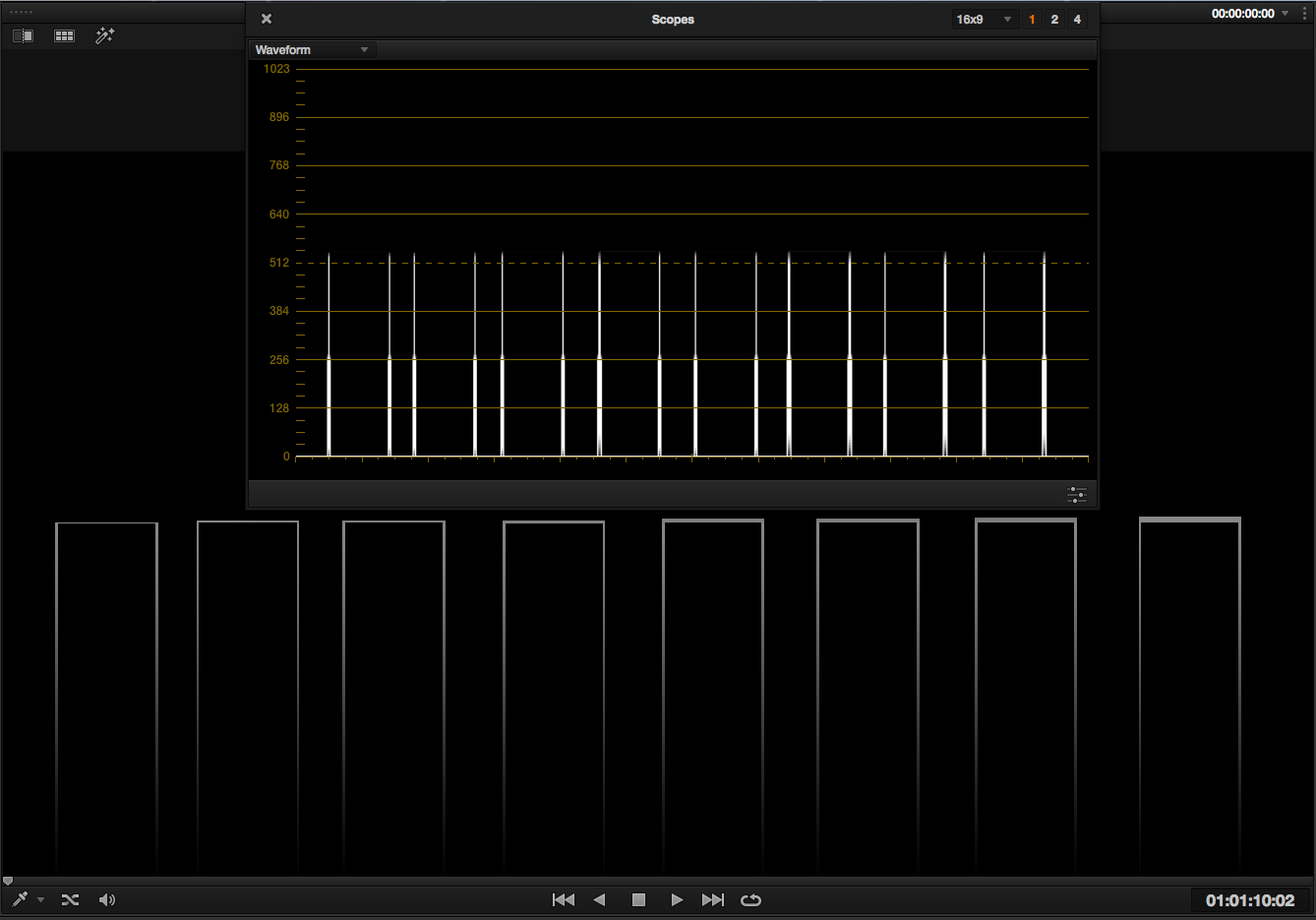Open the scopes settings sliders icon
The image size is (1316, 920).
[x=1077, y=495]
